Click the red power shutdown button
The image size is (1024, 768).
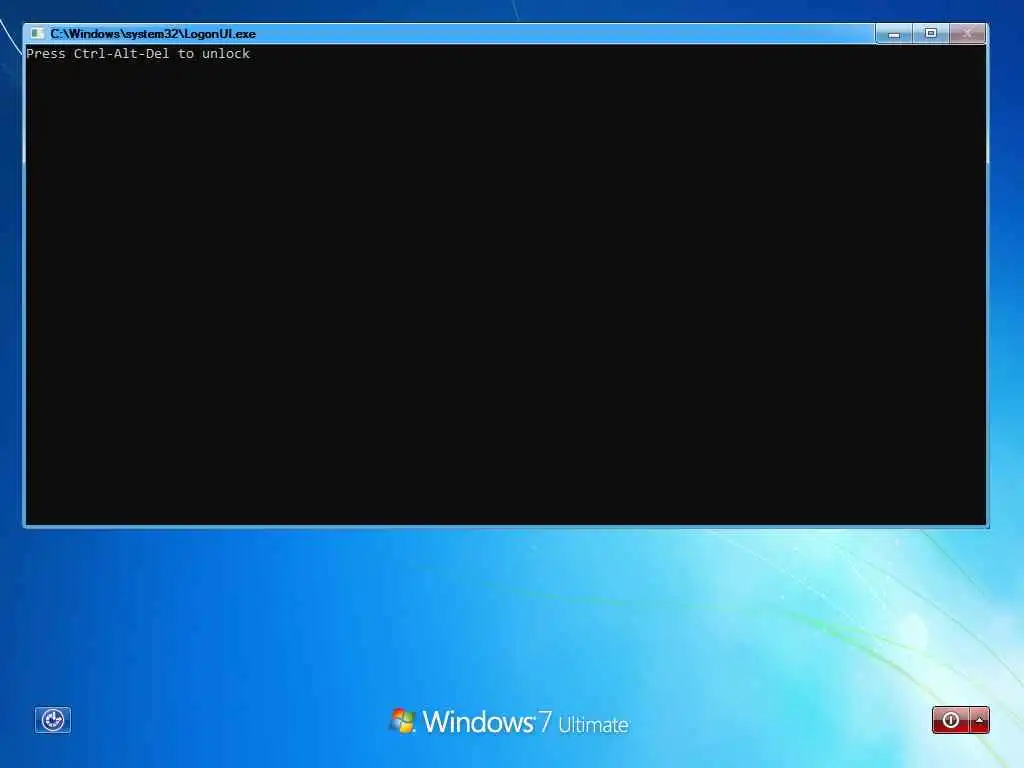point(951,720)
